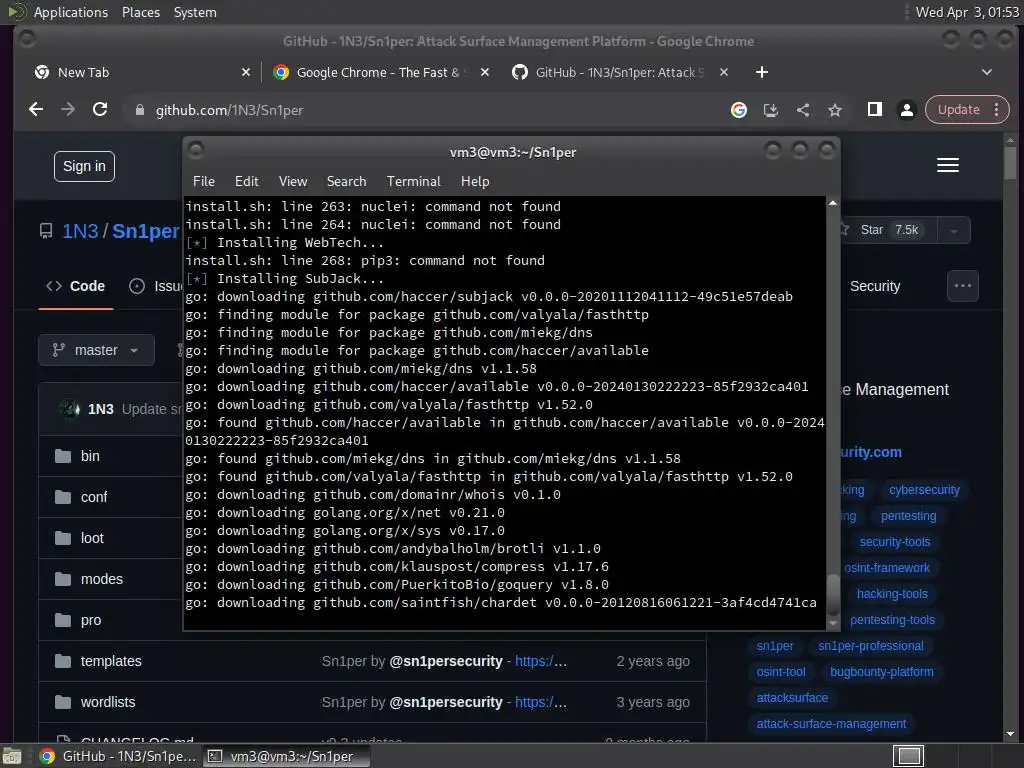Click the conf folder icon
This screenshot has height=768, width=1024.
[63, 497]
